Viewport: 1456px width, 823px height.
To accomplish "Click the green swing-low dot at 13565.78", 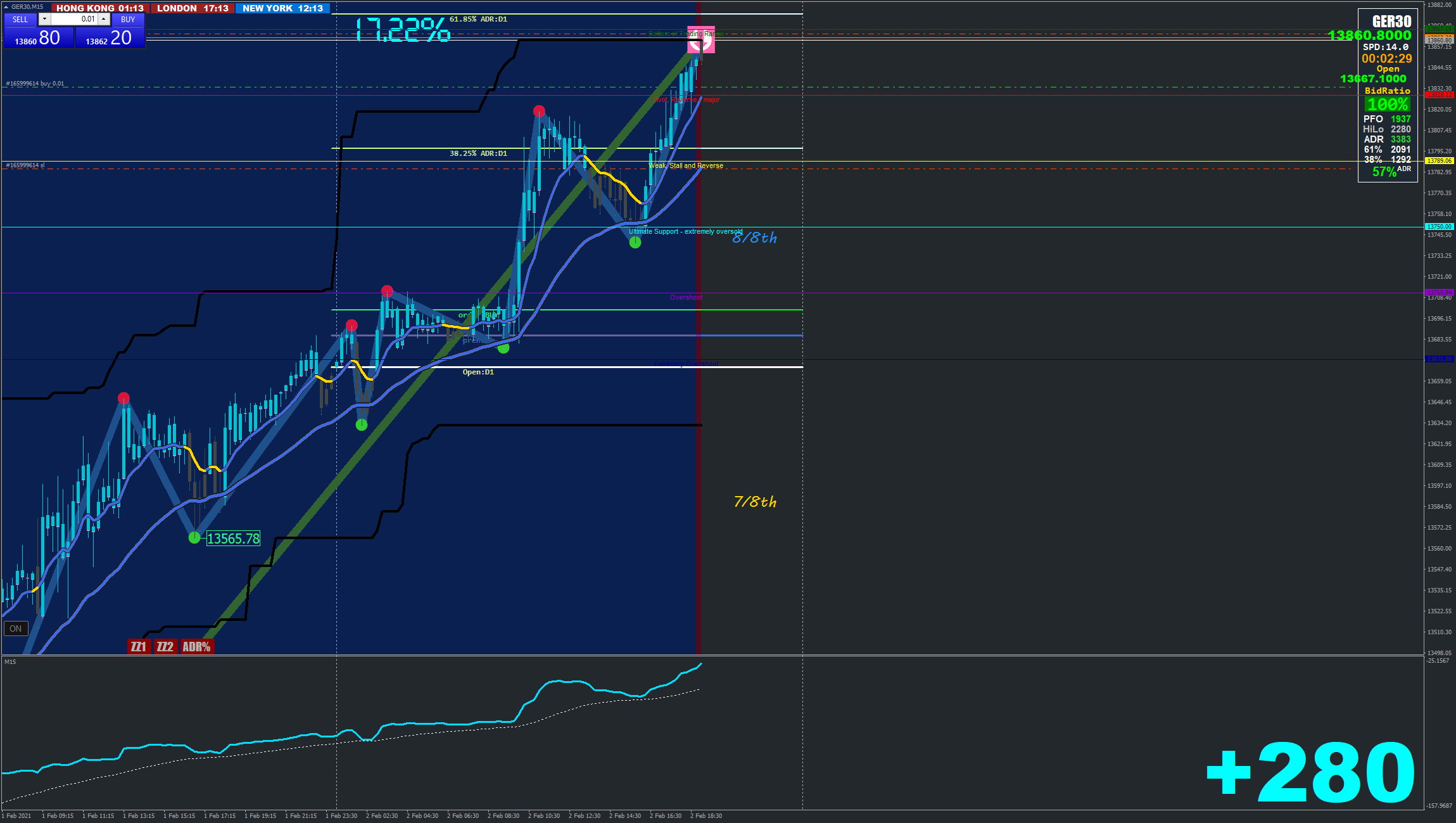I will coord(194,538).
